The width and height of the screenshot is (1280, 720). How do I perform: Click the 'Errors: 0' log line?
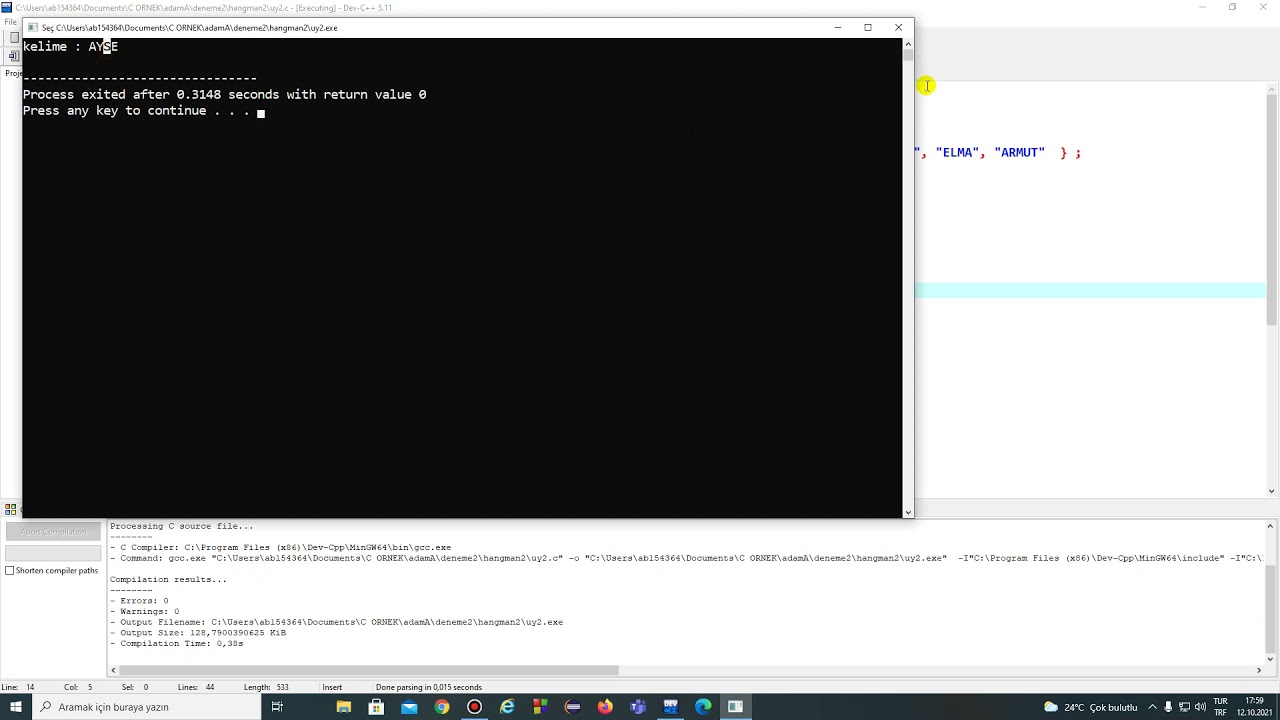click(139, 601)
